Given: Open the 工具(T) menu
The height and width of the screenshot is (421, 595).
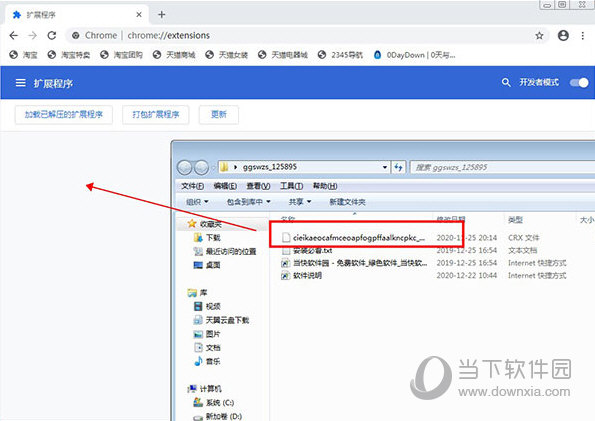Looking at the screenshot, I should [291, 186].
